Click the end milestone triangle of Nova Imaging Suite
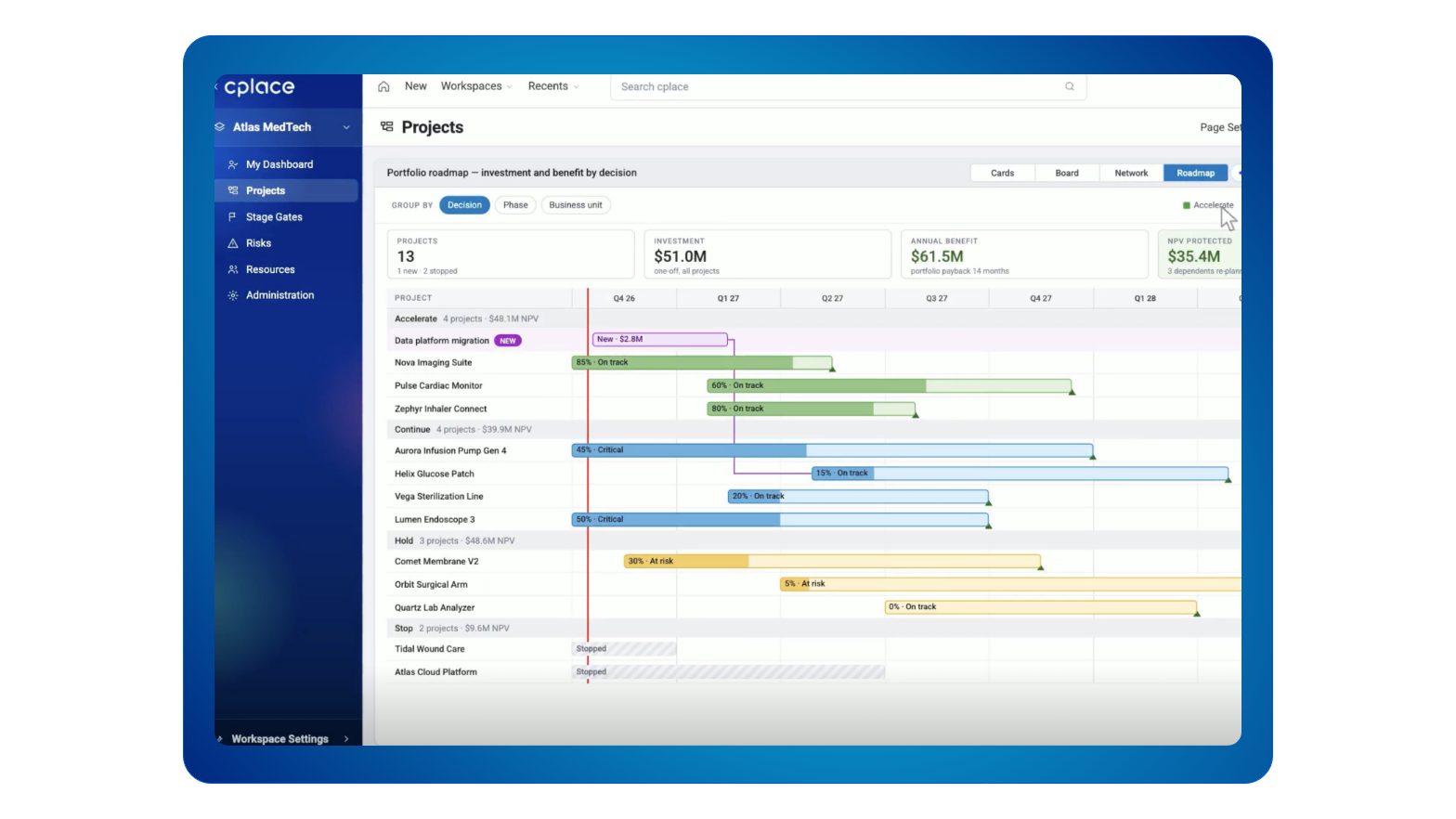Screen dimensions: 1456x819 (832, 369)
